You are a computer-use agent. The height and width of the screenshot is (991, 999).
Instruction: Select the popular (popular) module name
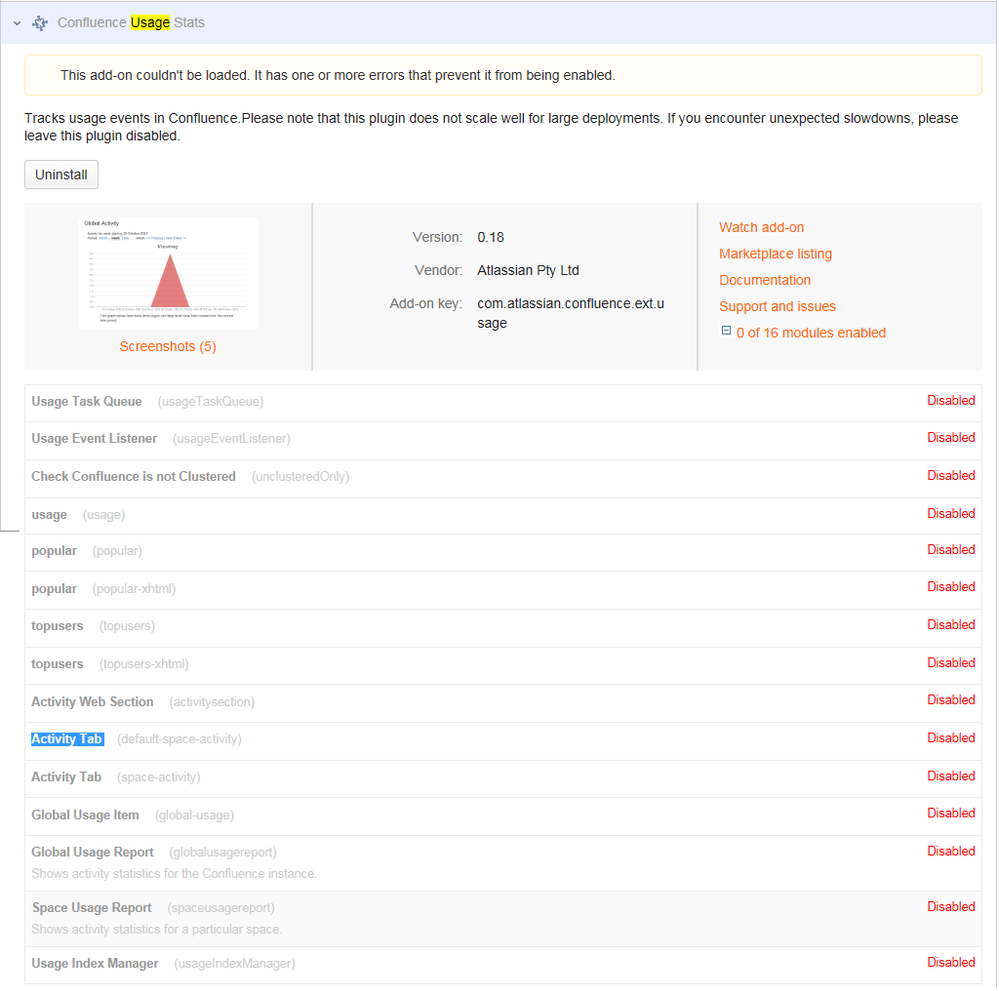click(x=54, y=551)
